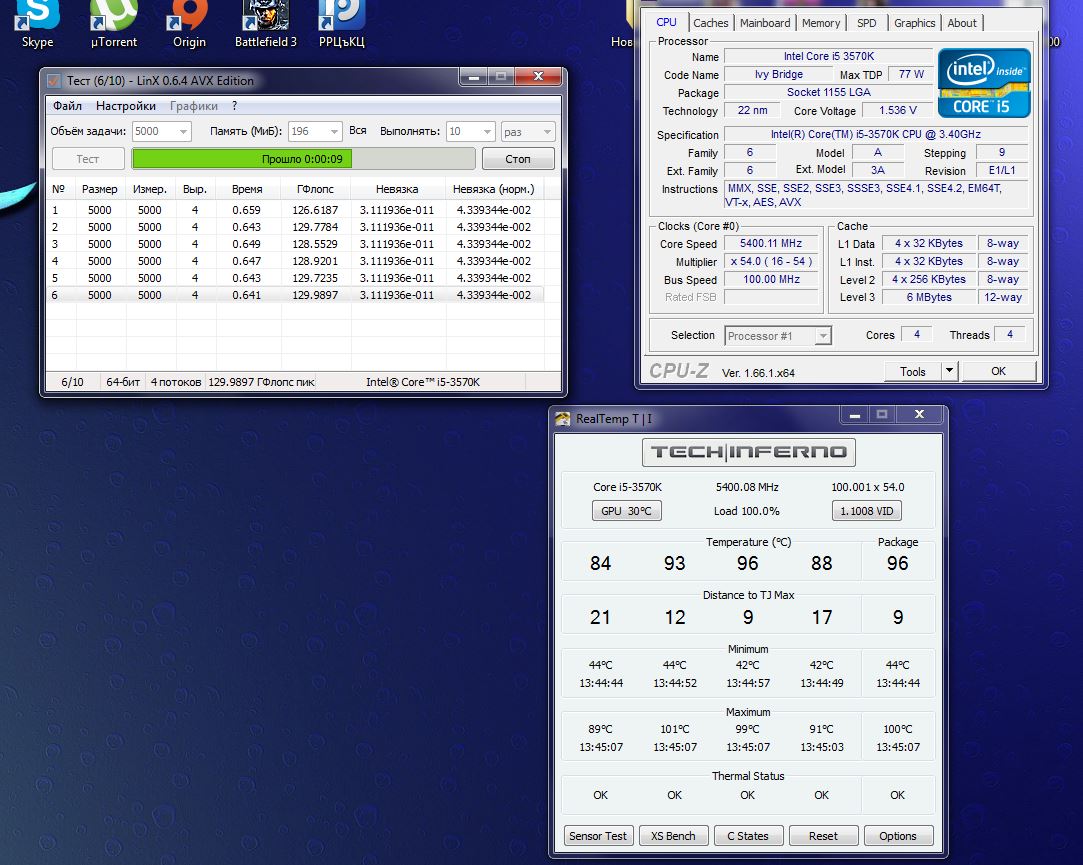Click the LinX elapsed time progress bar
Screen dimensions: 1083x865
click(x=303, y=159)
